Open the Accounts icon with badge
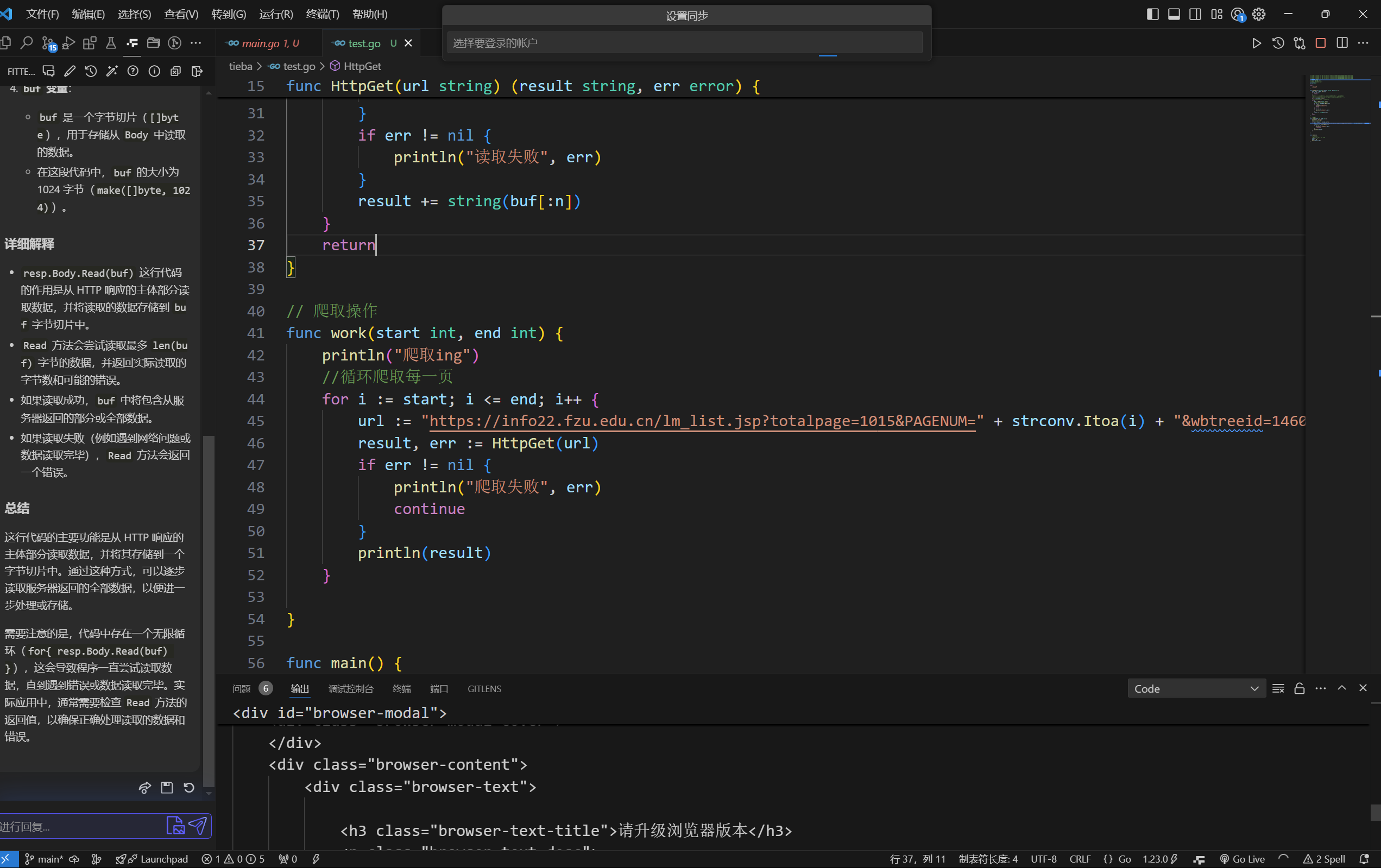 [x=1238, y=14]
